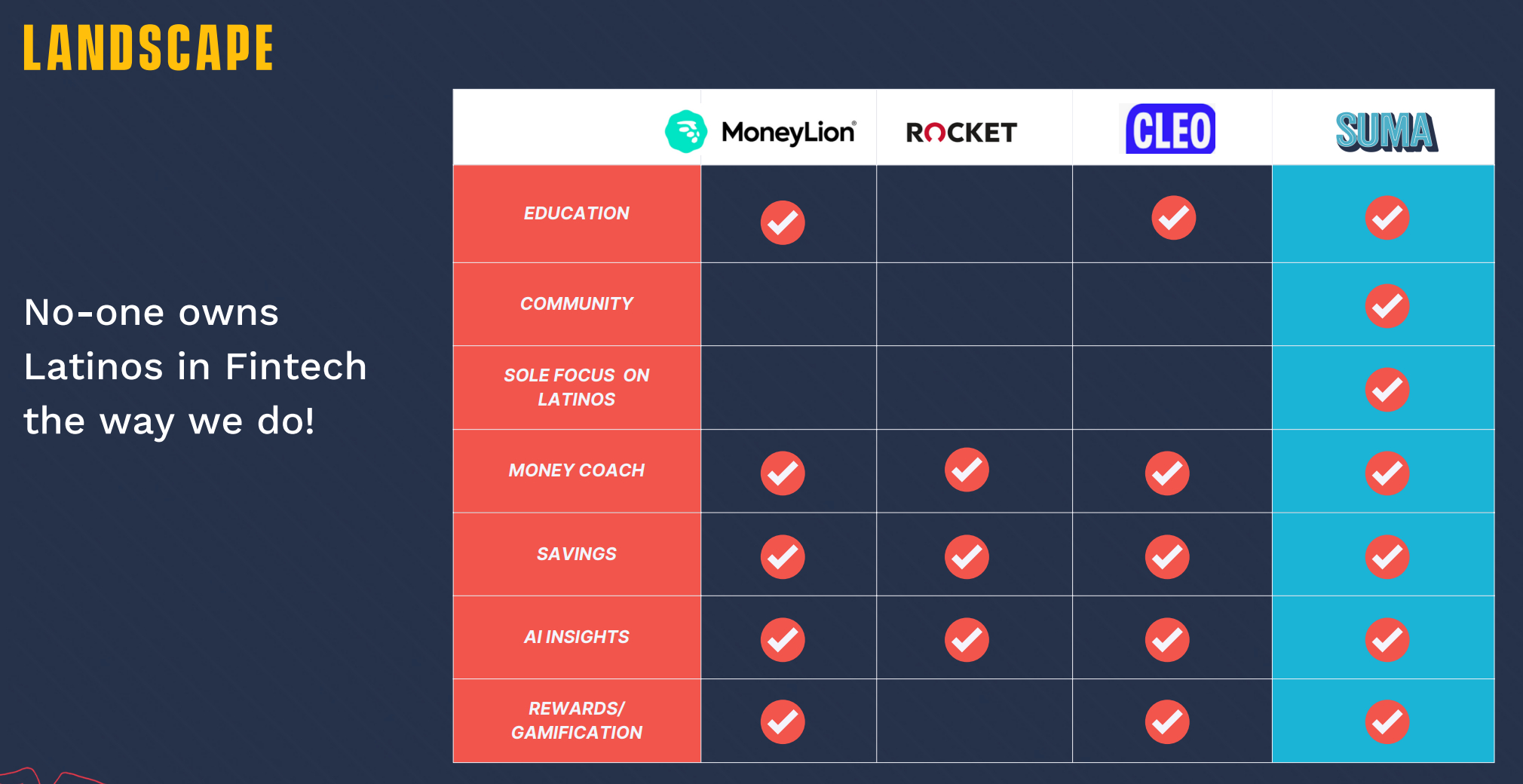Click Cleo's Education checkmark
1523x784 pixels.
(x=1173, y=218)
